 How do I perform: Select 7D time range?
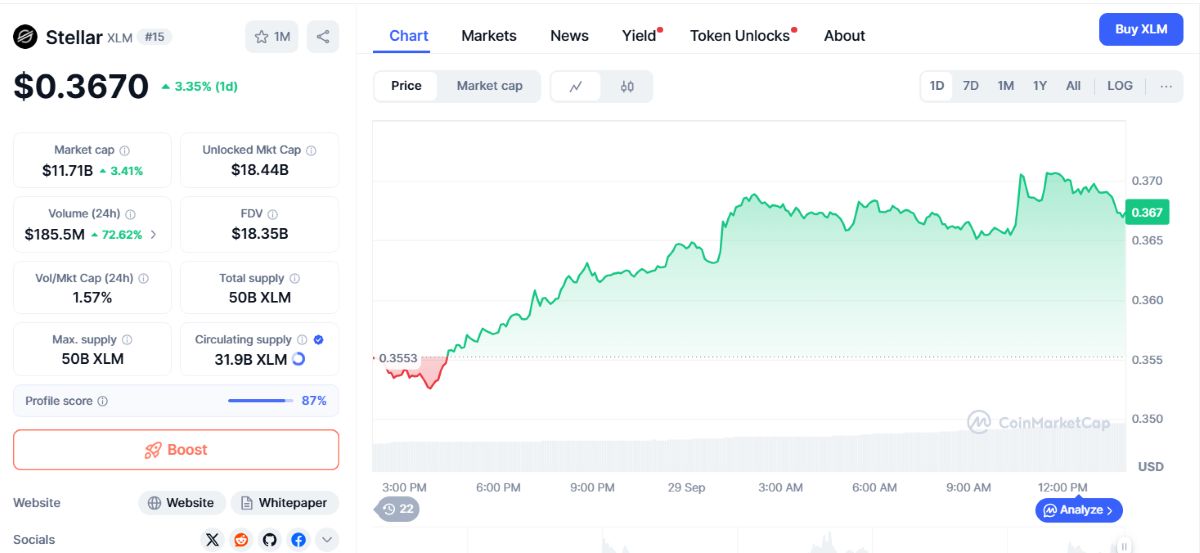(x=971, y=86)
